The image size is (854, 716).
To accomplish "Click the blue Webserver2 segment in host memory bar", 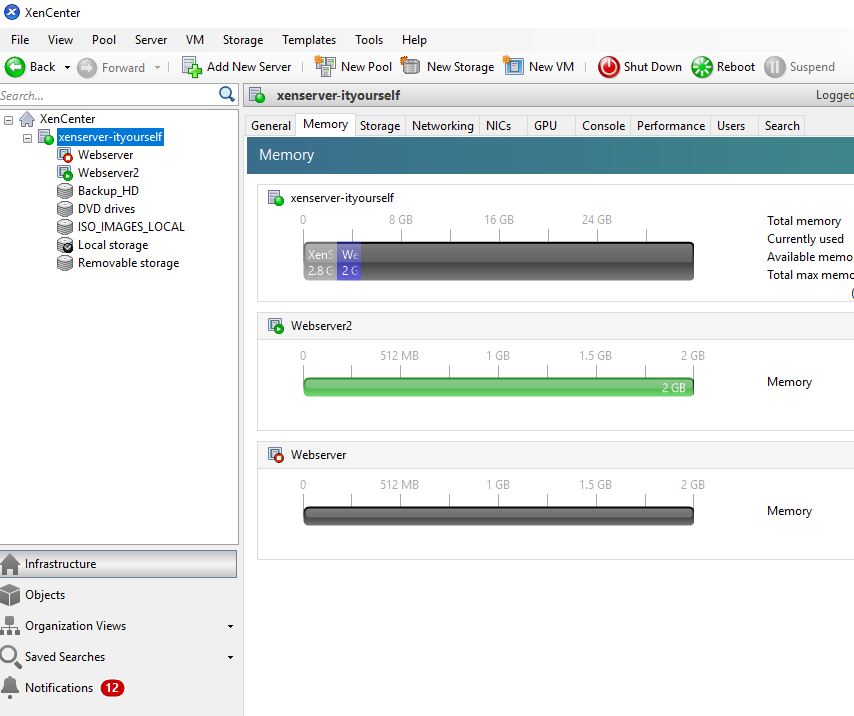I will (349, 262).
